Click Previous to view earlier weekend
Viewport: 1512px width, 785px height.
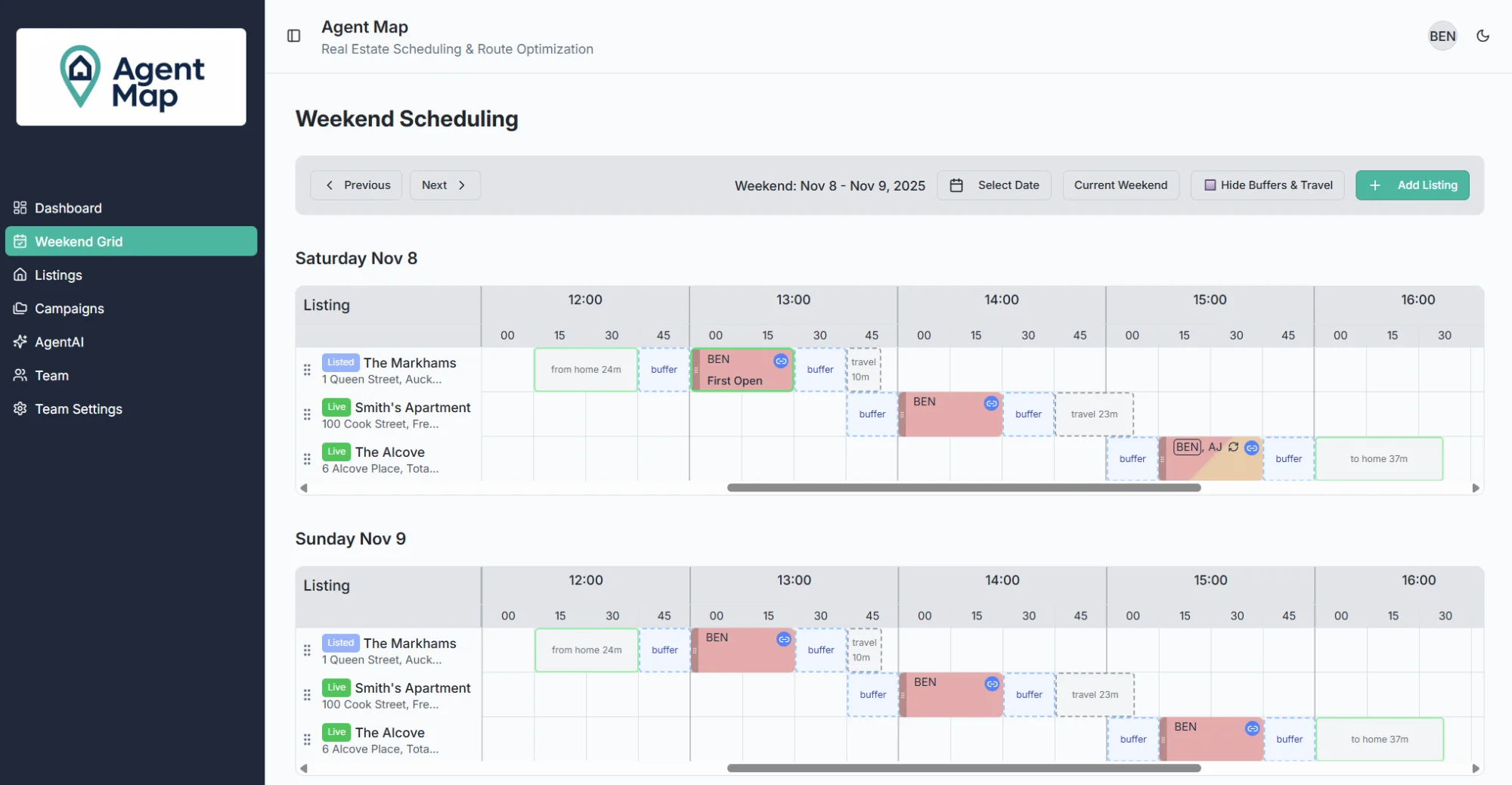pos(355,185)
